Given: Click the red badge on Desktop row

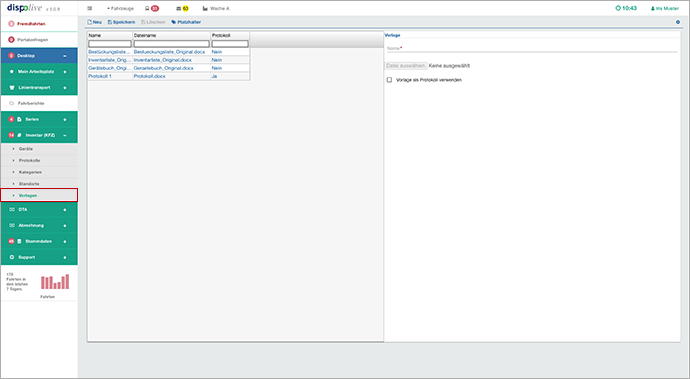Looking at the screenshot, I should (11, 56).
